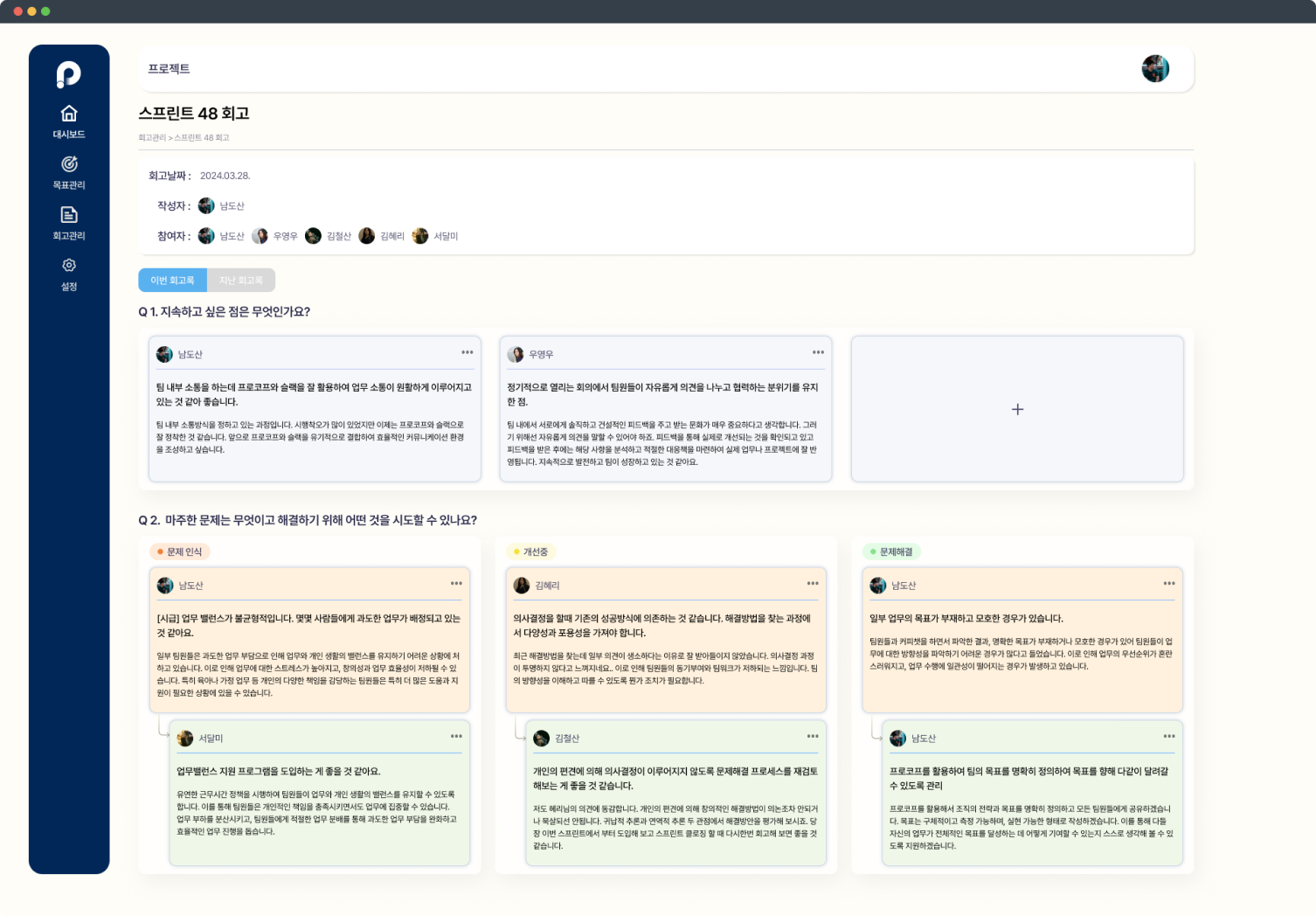Click the 회고관리 sidebar label
Image resolution: width=1316 pixels, height=916 pixels.
coord(69,236)
